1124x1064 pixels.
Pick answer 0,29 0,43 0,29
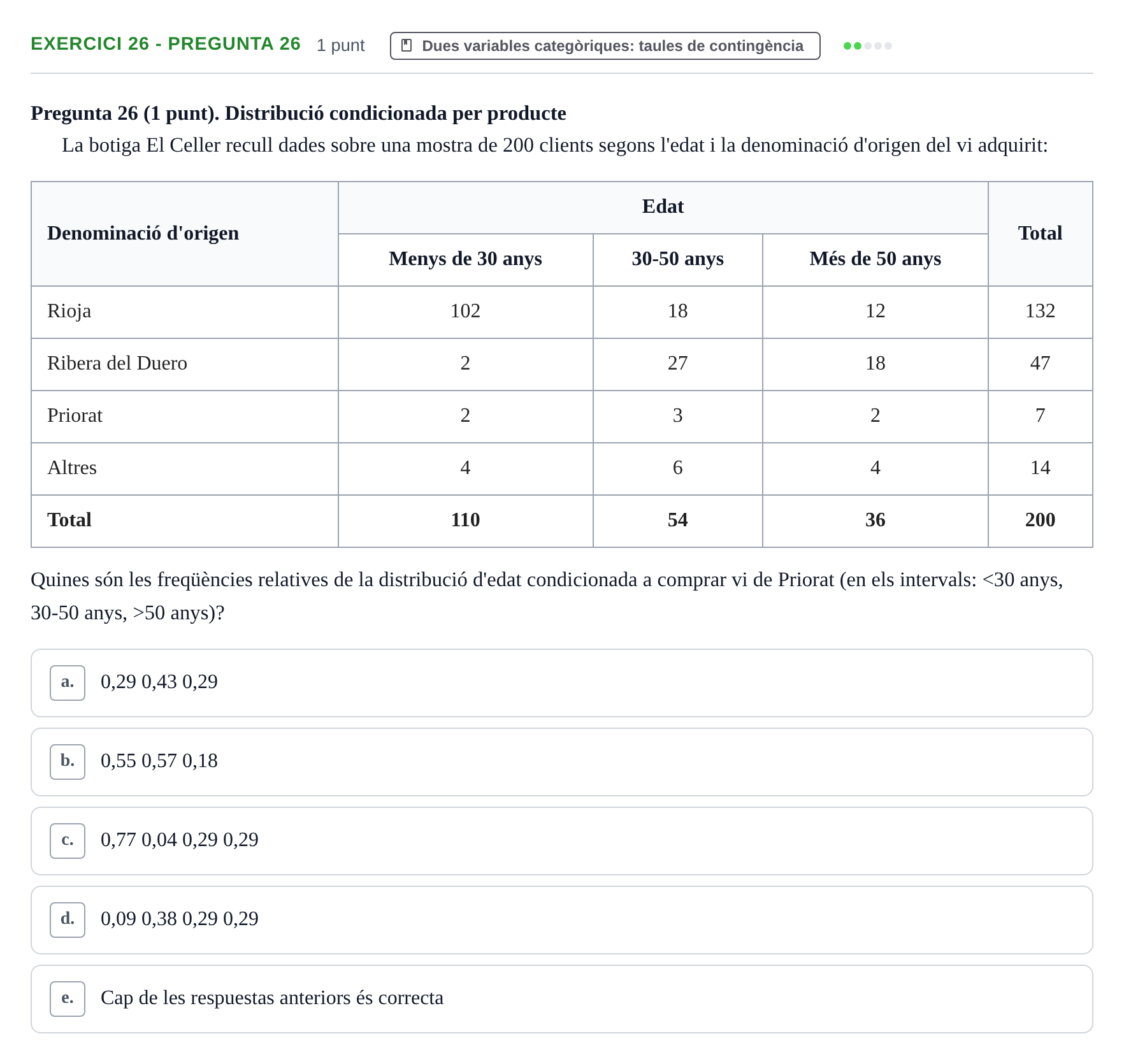tap(562, 683)
